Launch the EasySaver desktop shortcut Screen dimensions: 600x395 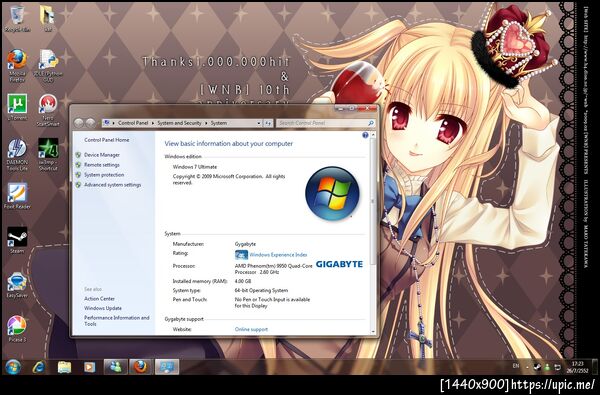click(x=17, y=285)
